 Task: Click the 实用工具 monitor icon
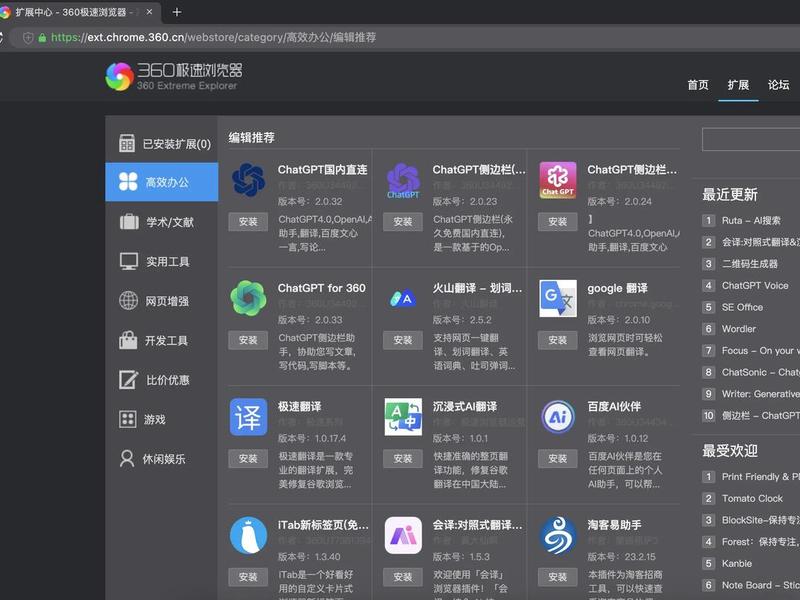(x=129, y=261)
